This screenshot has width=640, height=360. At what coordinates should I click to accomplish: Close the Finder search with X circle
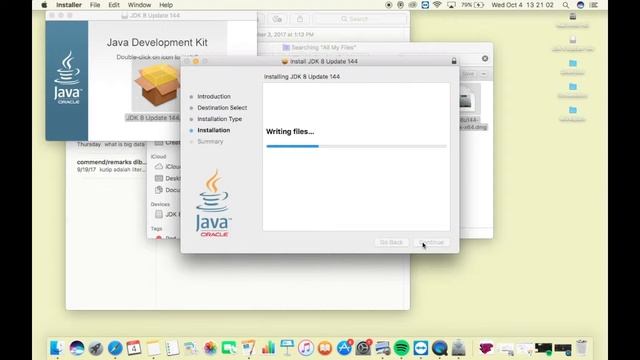485,58
